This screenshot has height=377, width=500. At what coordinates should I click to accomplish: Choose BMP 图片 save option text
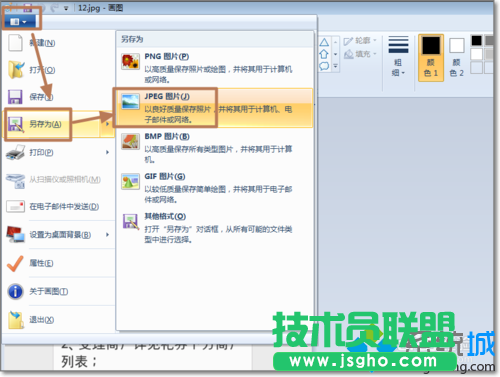click(x=167, y=136)
